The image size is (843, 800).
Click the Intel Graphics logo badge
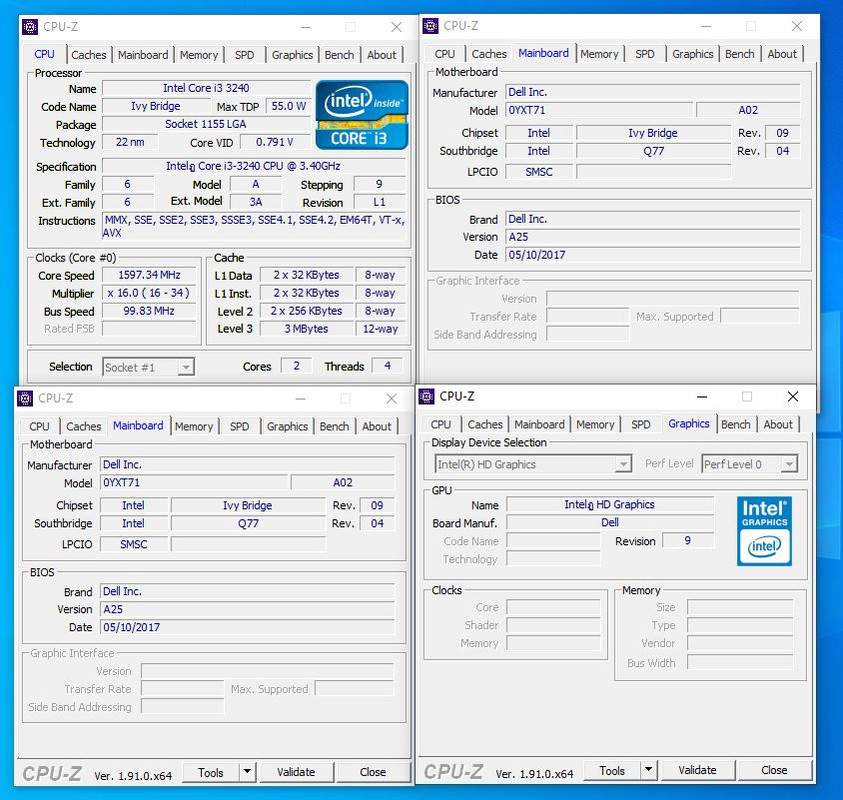(x=764, y=531)
